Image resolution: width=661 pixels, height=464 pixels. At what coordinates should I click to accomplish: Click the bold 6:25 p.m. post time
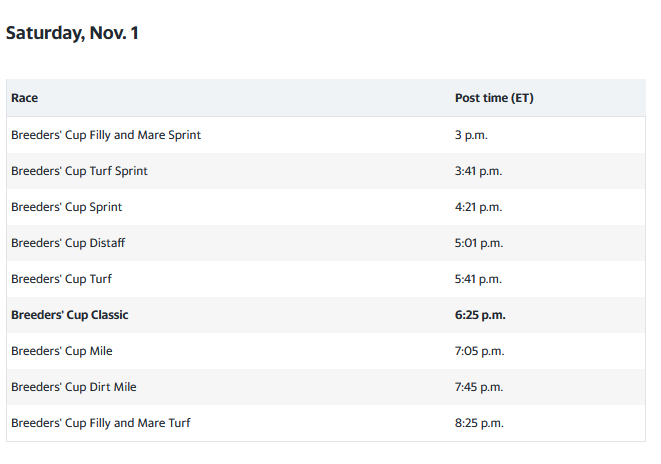pyautogui.click(x=480, y=315)
